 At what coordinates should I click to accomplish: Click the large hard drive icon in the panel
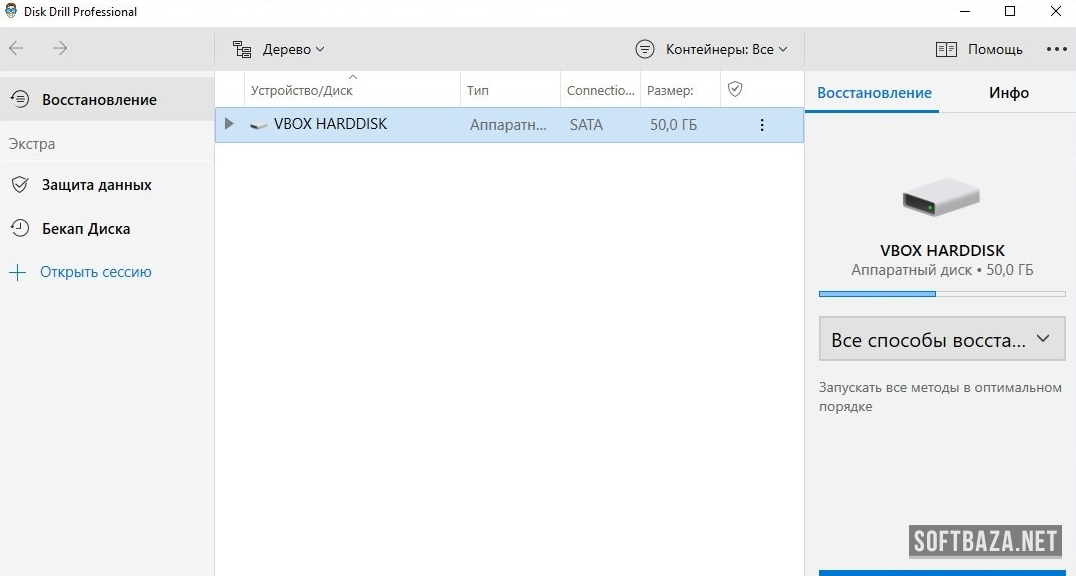[x=941, y=198]
